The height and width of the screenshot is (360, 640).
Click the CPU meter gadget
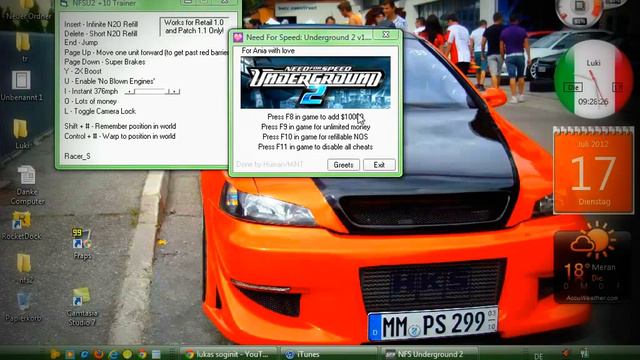[x=580, y=12]
